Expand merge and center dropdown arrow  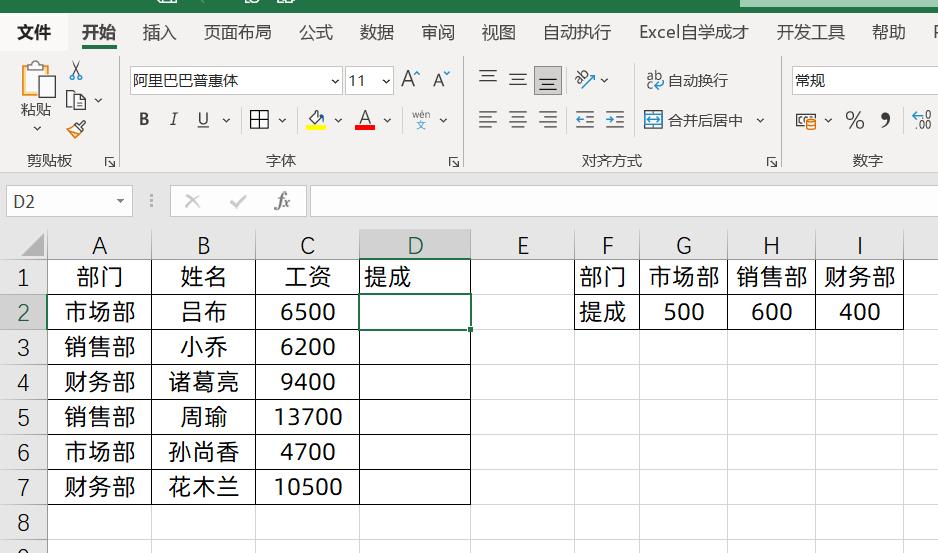pyautogui.click(x=760, y=120)
